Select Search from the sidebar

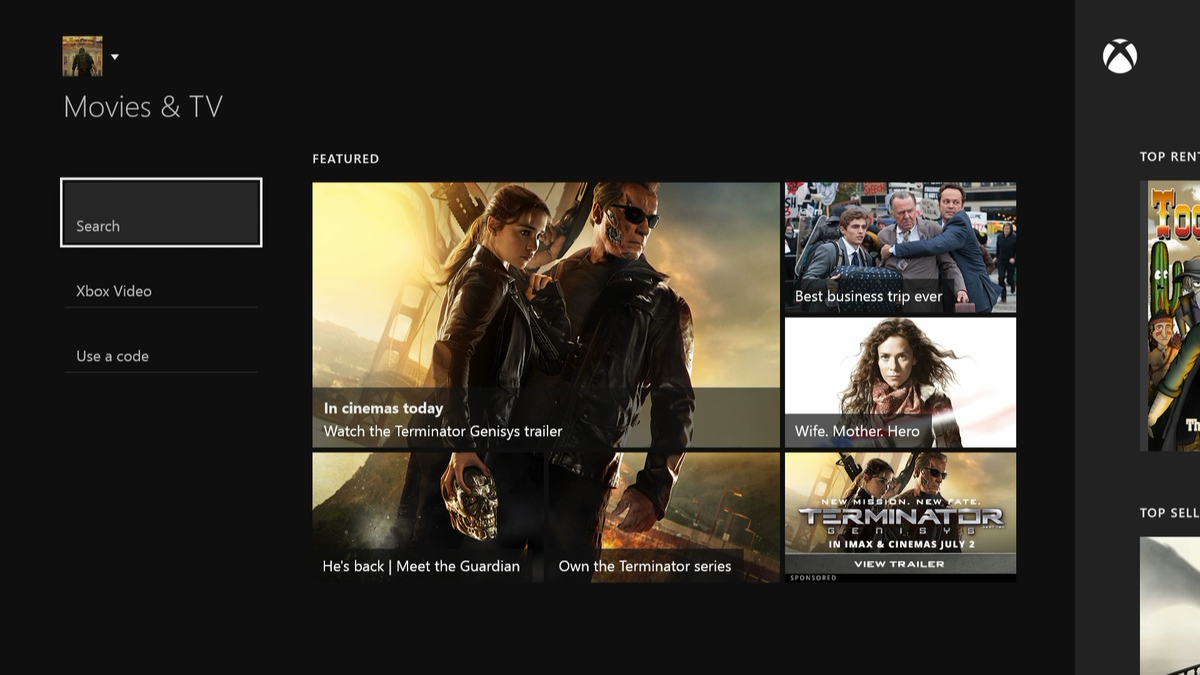[x=160, y=212]
